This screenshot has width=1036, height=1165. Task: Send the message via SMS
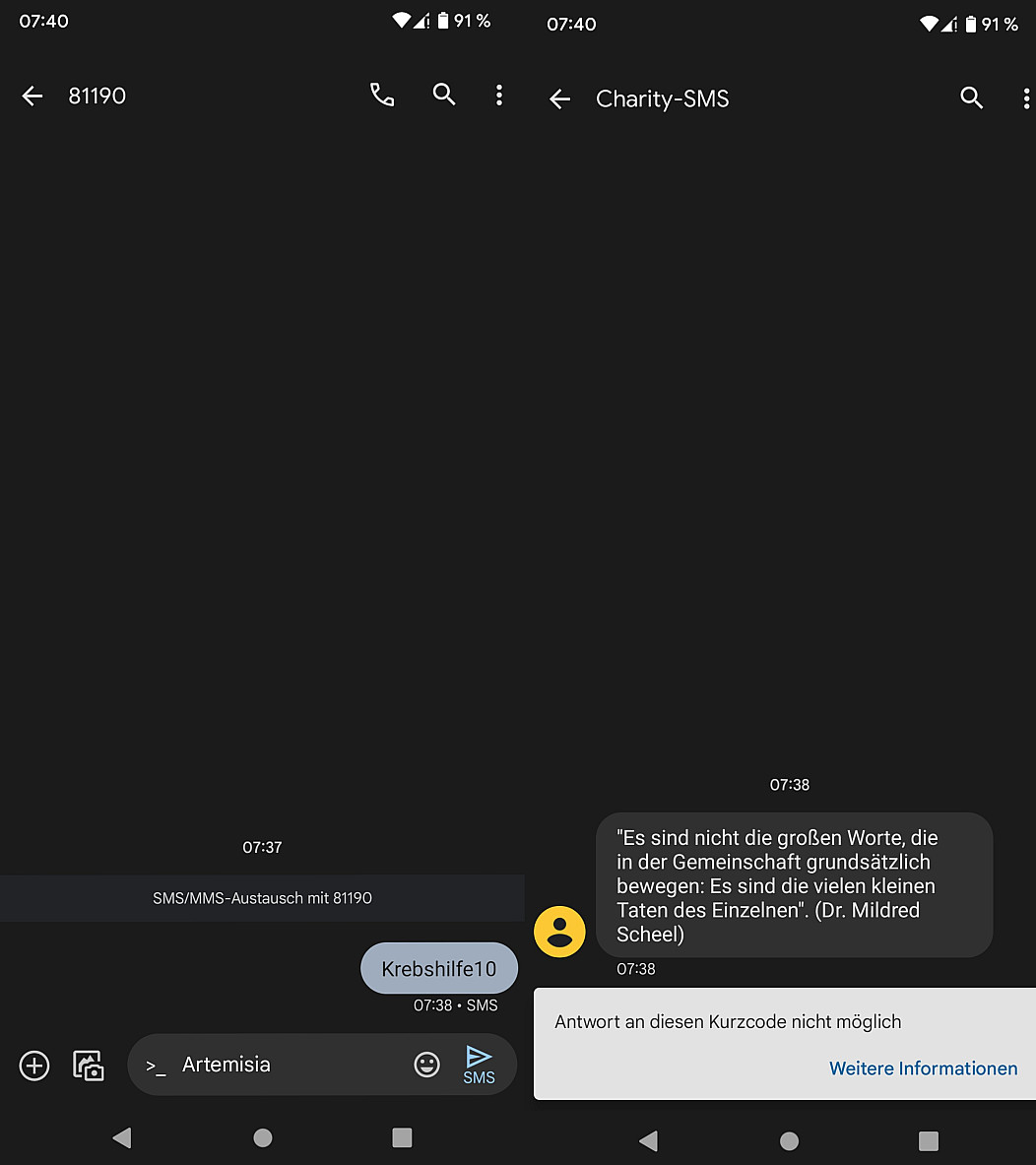pos(479,1064)
